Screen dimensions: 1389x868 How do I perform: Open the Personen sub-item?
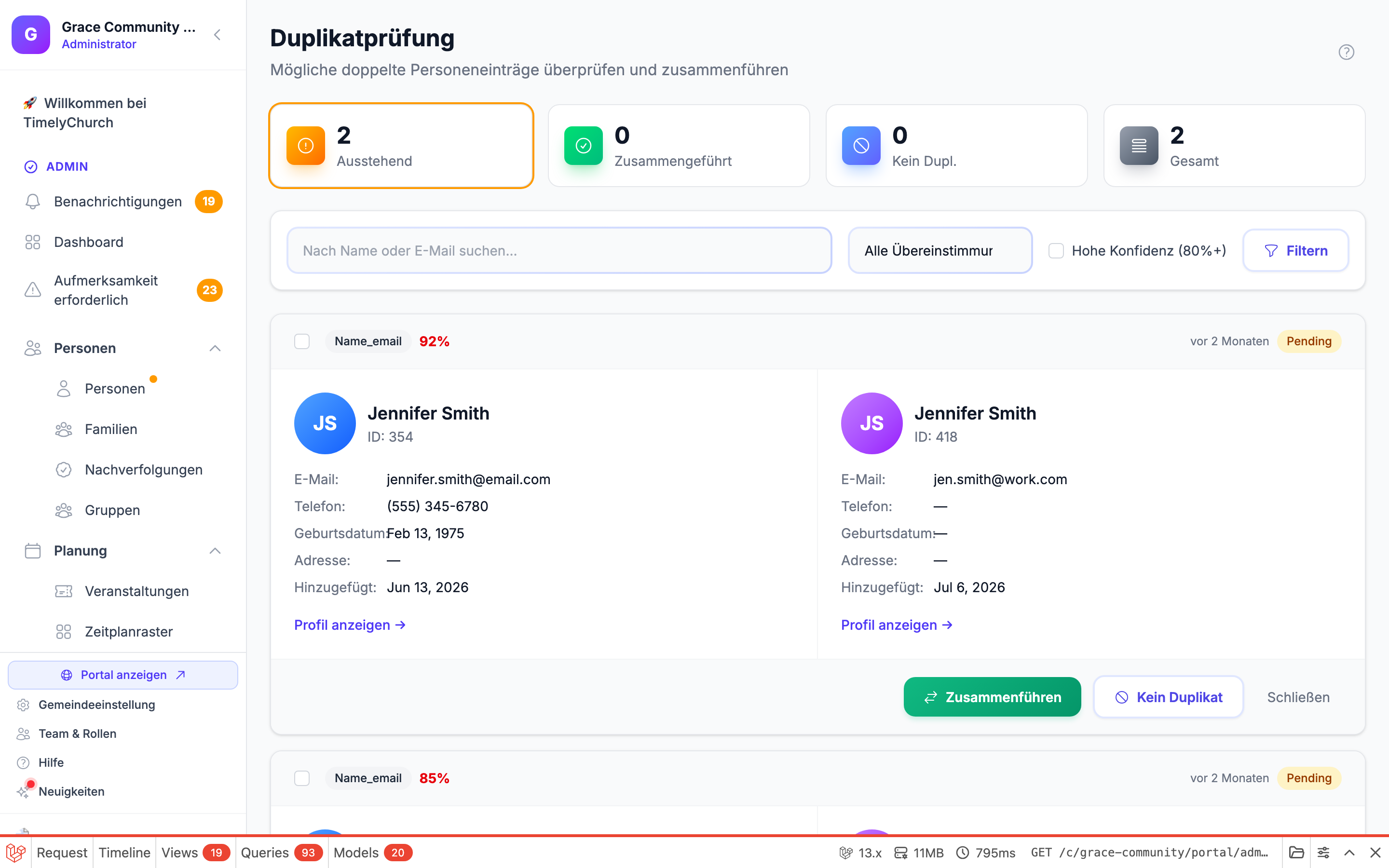click(115, 389)
